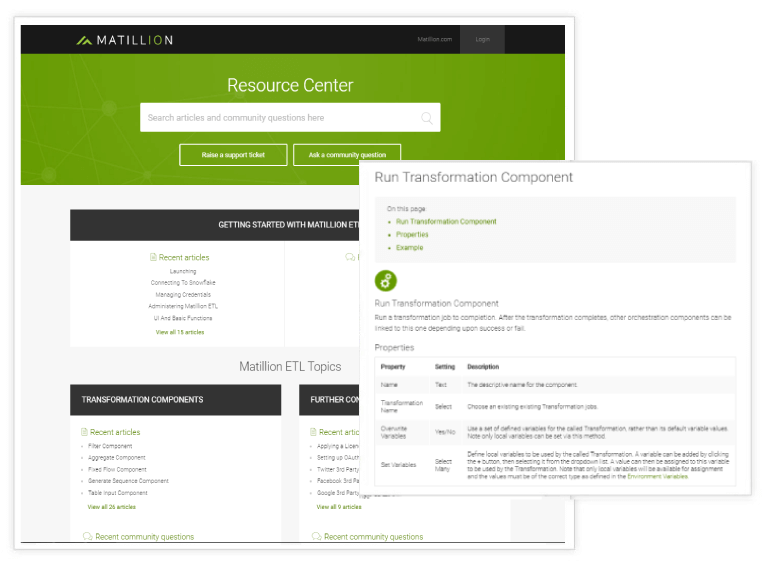Click the Resource Center title
Screen dimensions: 768x566
pyautogui.click(x=290, y=85)
